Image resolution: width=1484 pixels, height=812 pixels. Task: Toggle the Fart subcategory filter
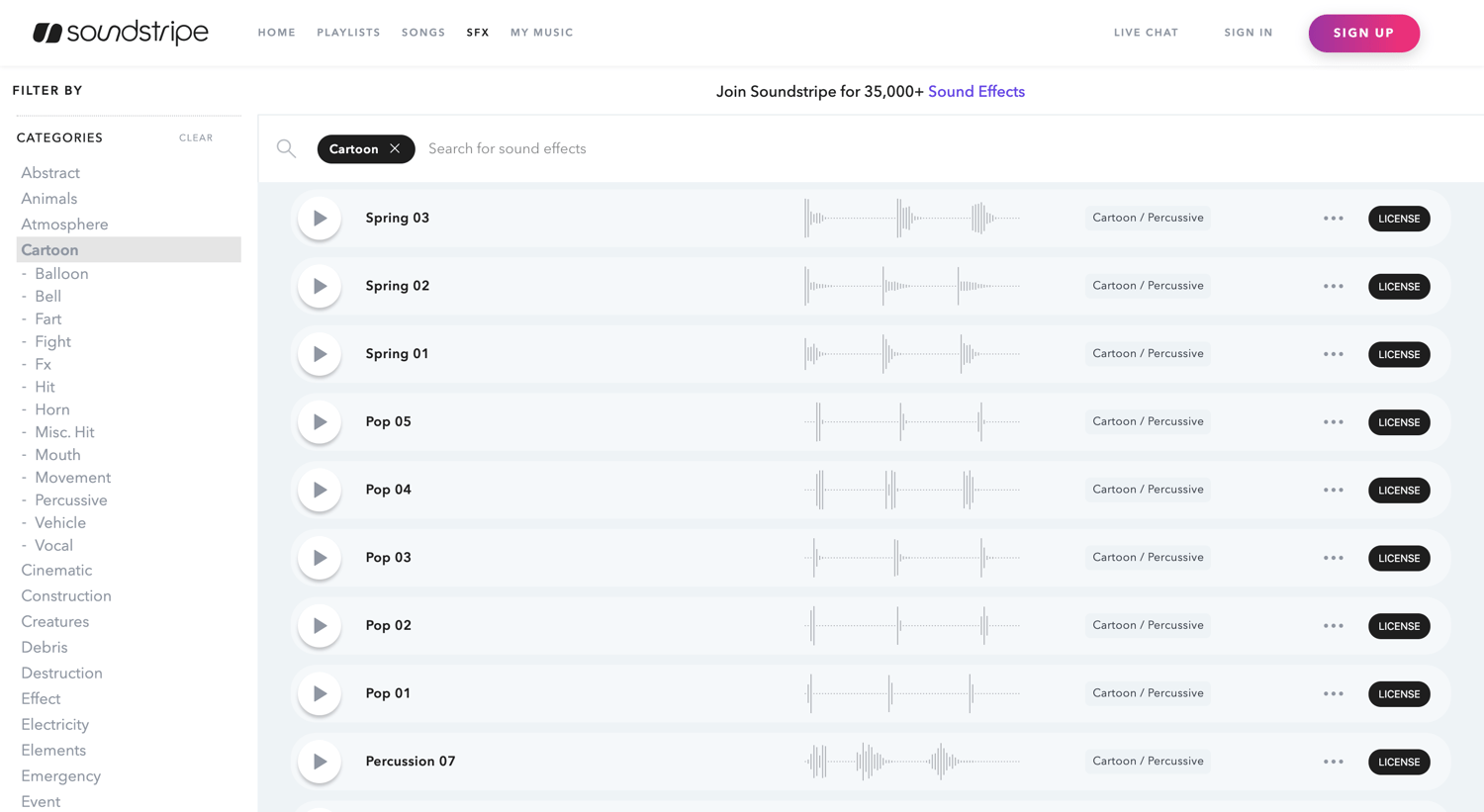tap(46, 318)
